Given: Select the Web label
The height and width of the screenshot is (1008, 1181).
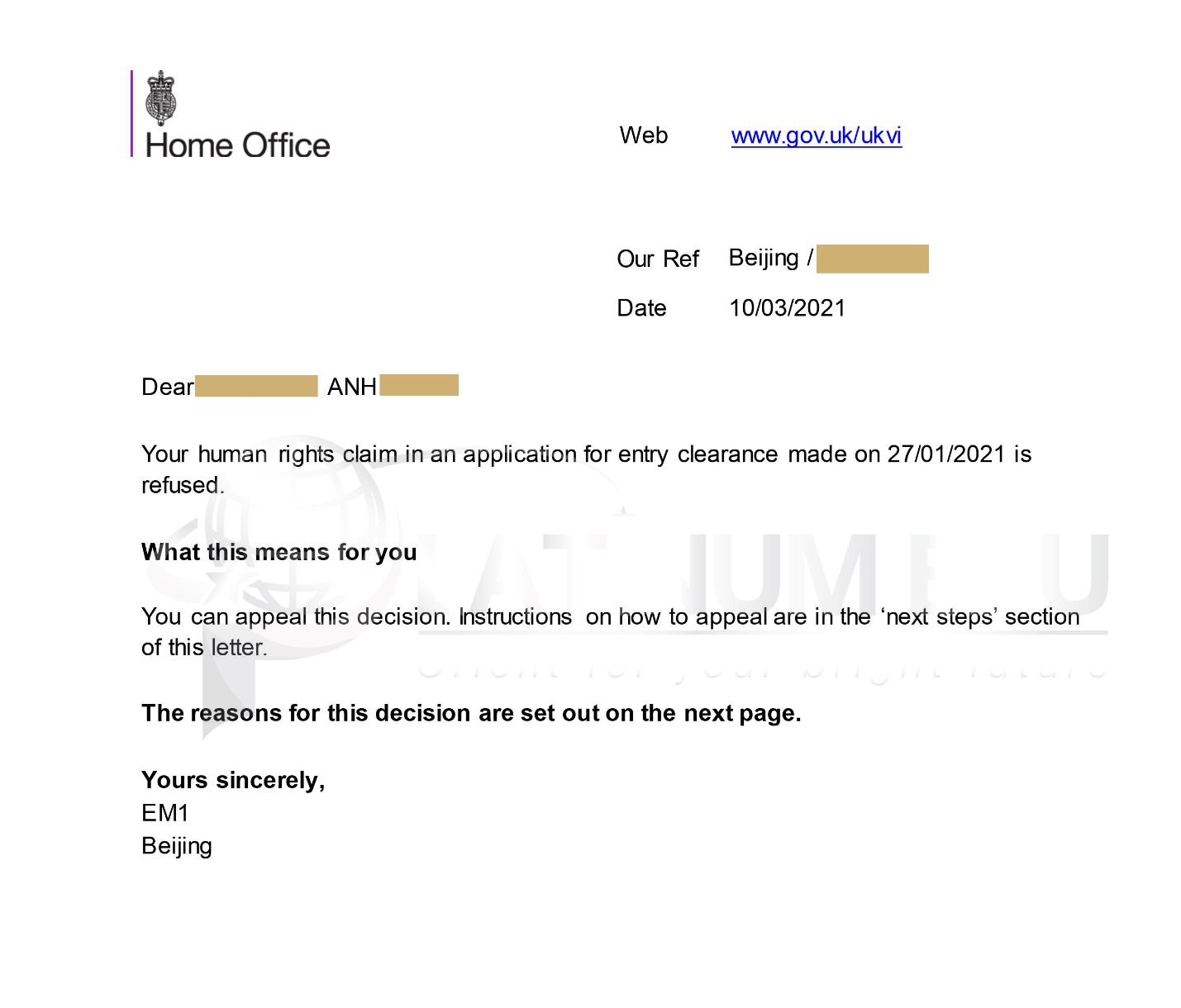Looking at the screenshot, I should (x=644, y=135).
